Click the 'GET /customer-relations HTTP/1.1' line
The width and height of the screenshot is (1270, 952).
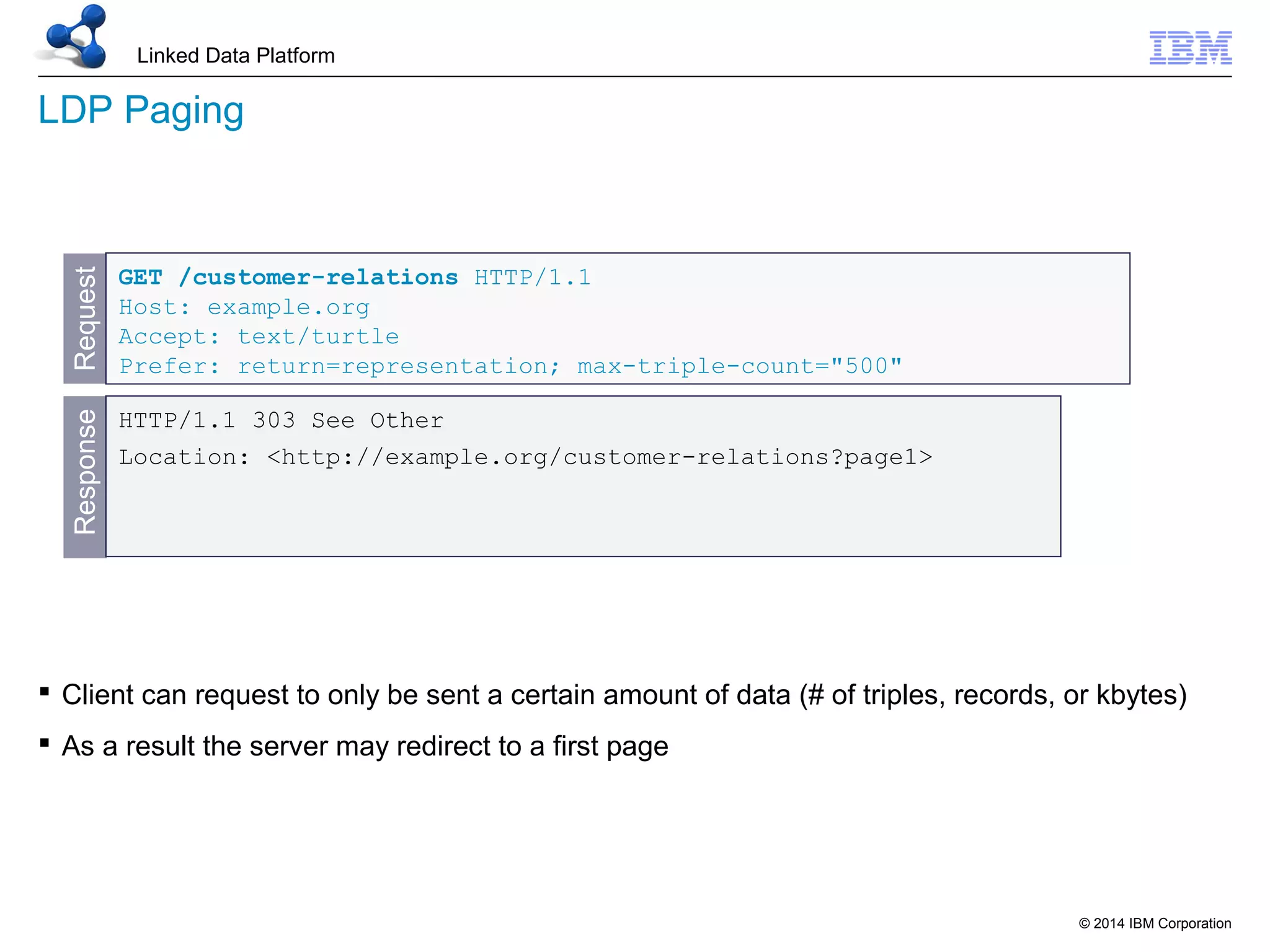(x=354, y=277)
